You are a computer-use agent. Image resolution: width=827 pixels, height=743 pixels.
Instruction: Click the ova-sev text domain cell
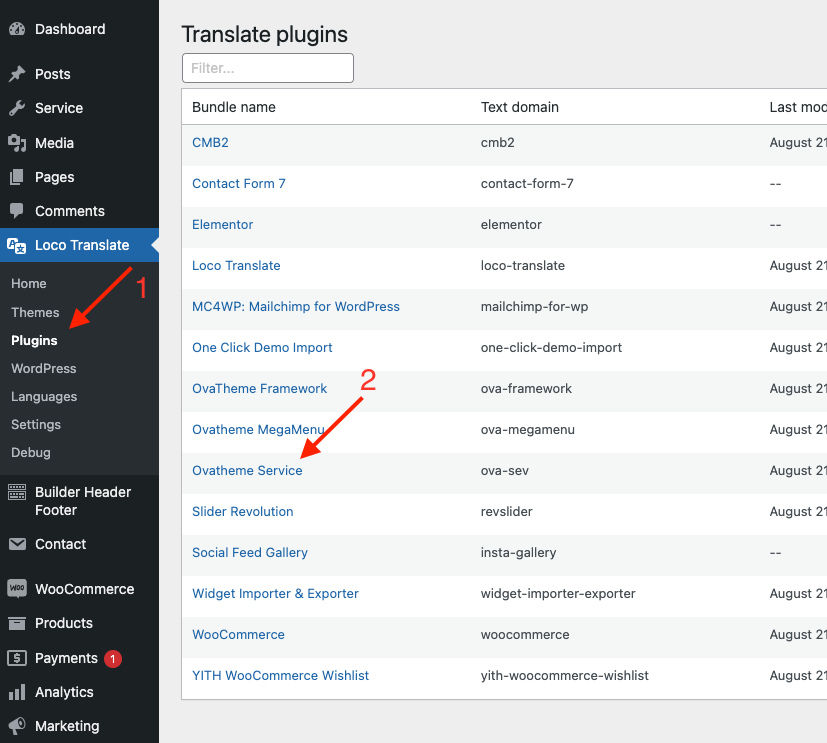coord(505,471)
